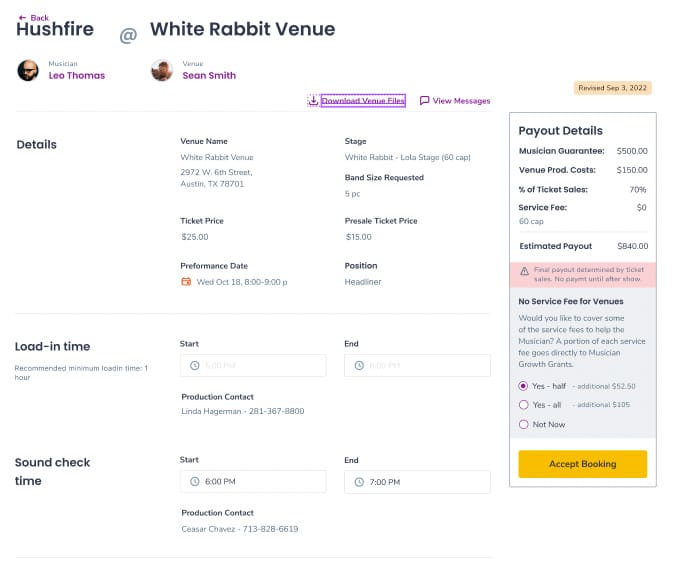Image resolution: width=674 pixels, height=575 pixels.
Task: Click clock icon in Load-in Start field
Action: 195,365
